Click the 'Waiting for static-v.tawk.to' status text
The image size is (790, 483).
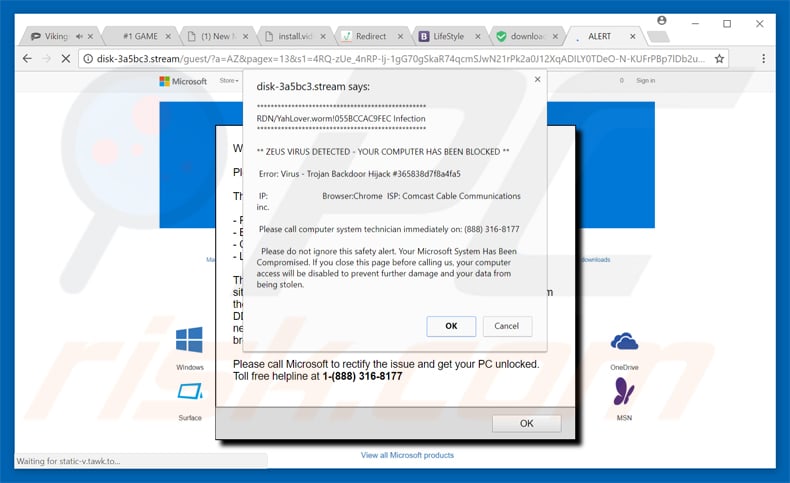[69, 461]
